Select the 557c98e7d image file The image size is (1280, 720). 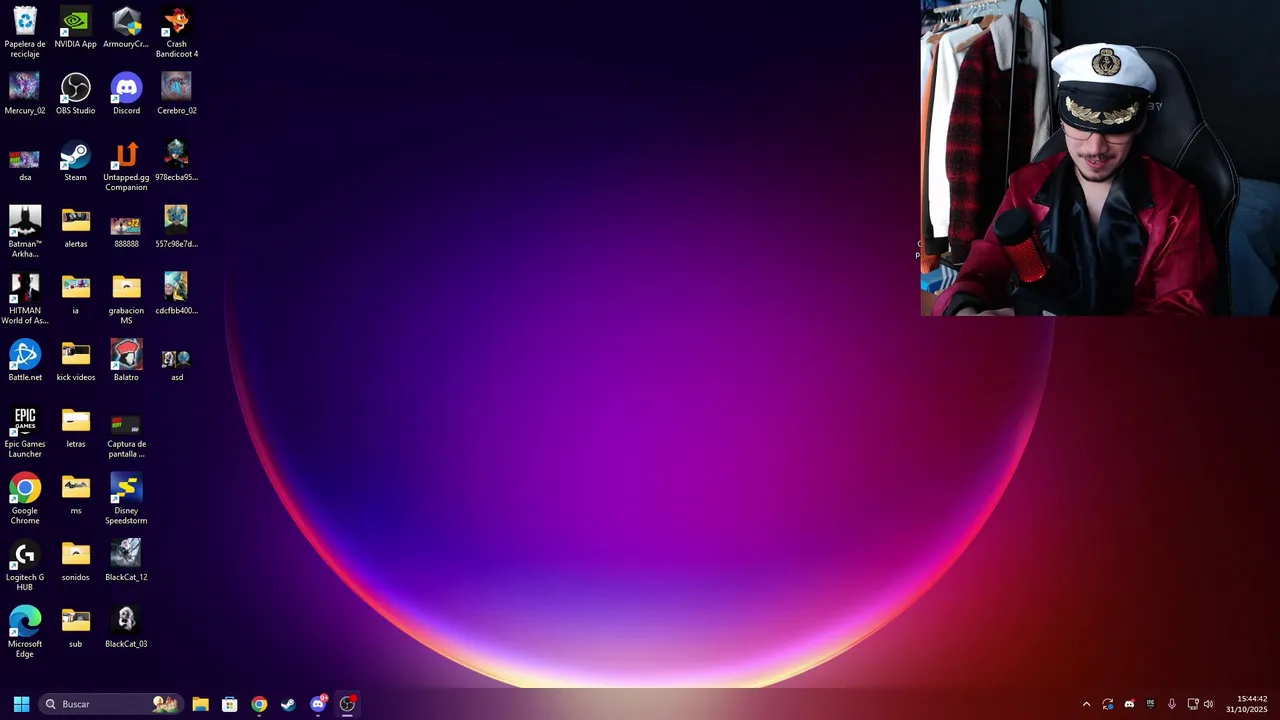pyautogui.click(x=177, y=227)
